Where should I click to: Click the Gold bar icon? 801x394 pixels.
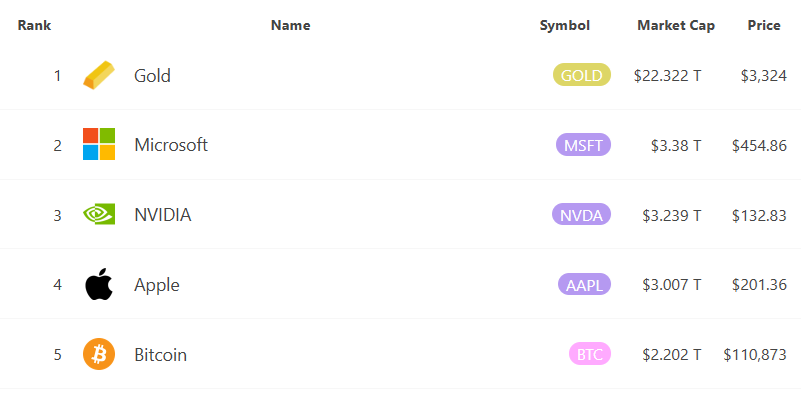point(99,75)
